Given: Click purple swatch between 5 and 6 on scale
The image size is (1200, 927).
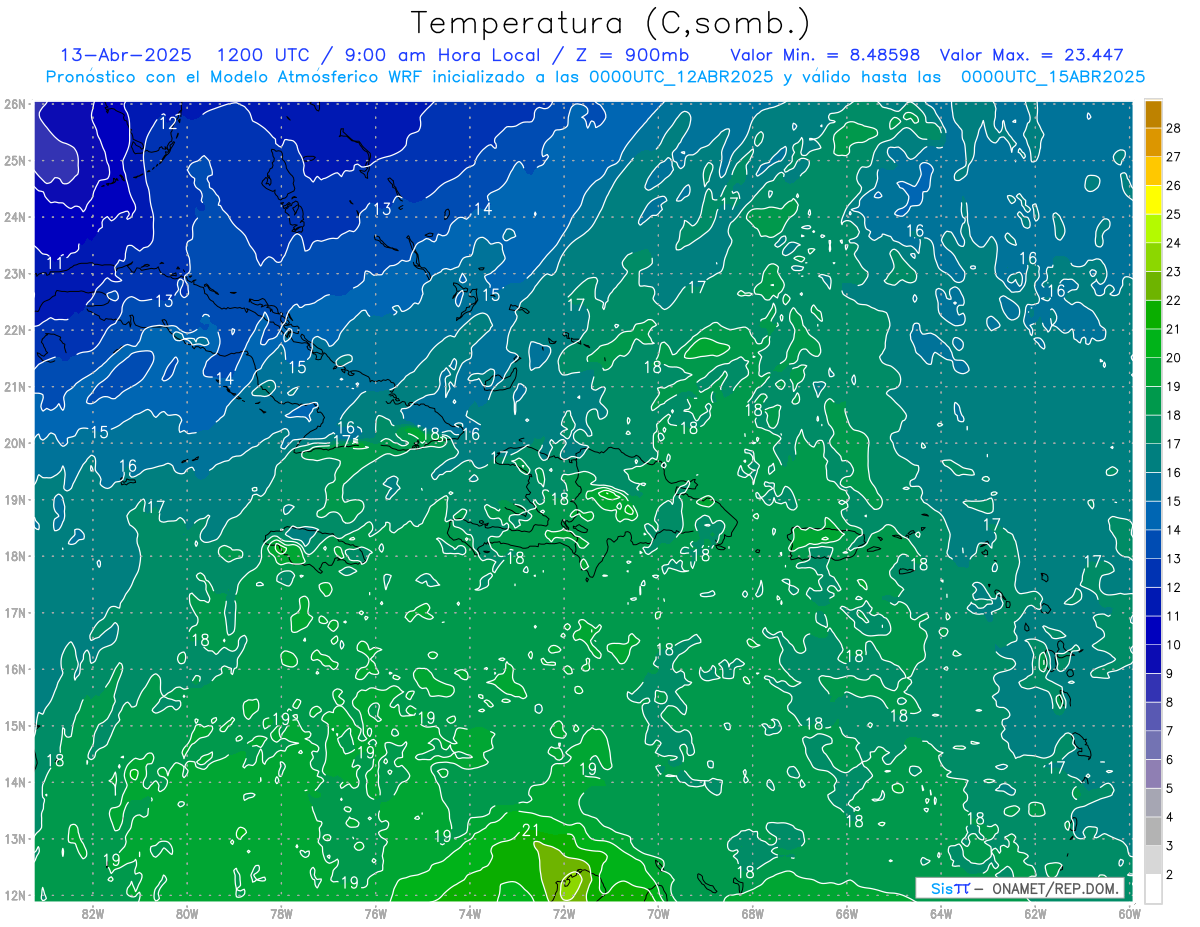Looking at the screenshot, I should click(1153, 774).
